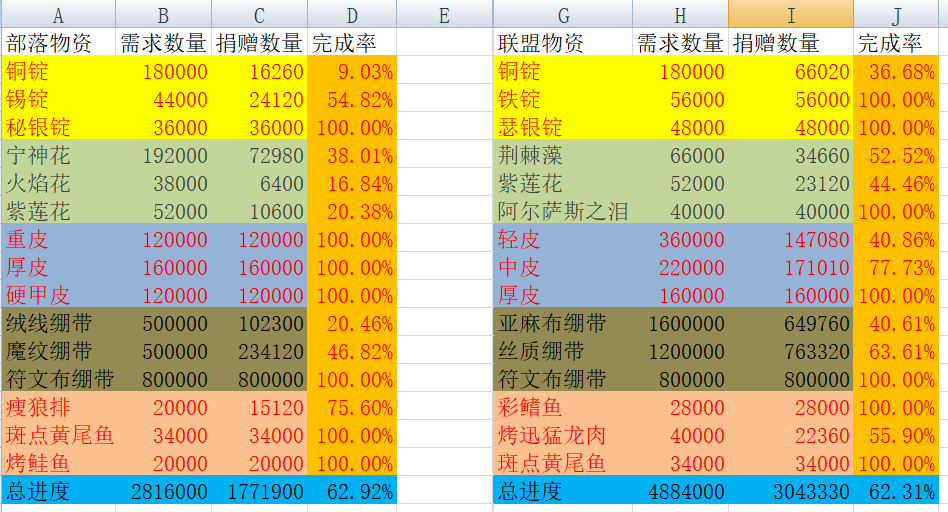This screenshot has width=948, height=512.
Task: Click column J header
Action: point(896,15)
